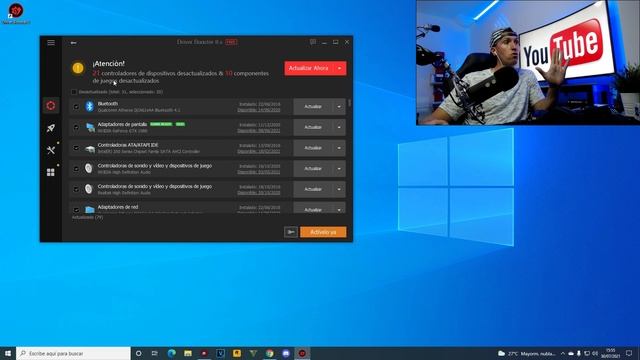Open the Tools wrench section in sidebar

point(51,150)
